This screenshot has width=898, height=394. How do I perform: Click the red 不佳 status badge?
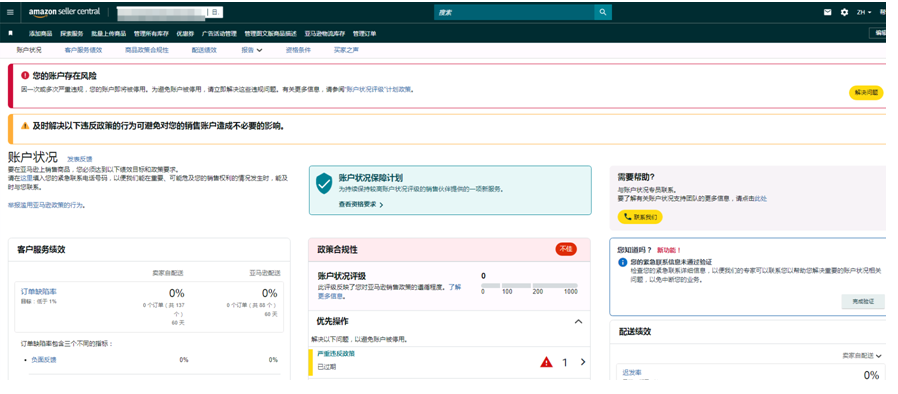click(566, 249)
